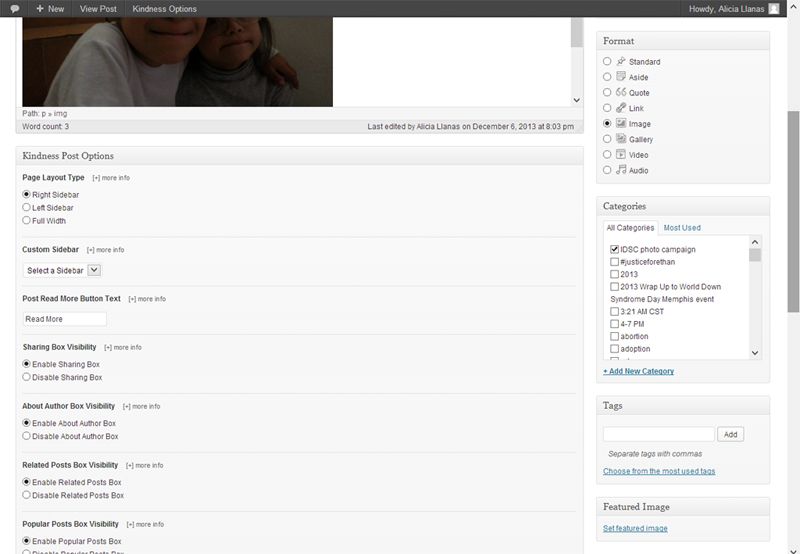This screenshot has height=554, width=800.
Task: Click the editor scroll down arrow
Action: pos(577,100)
